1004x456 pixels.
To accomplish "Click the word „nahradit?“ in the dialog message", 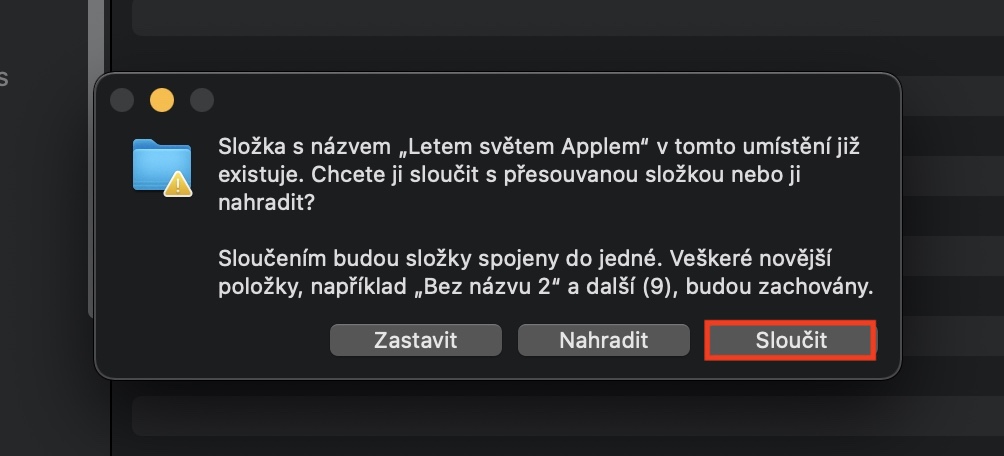I will click(x=263, y=203).
